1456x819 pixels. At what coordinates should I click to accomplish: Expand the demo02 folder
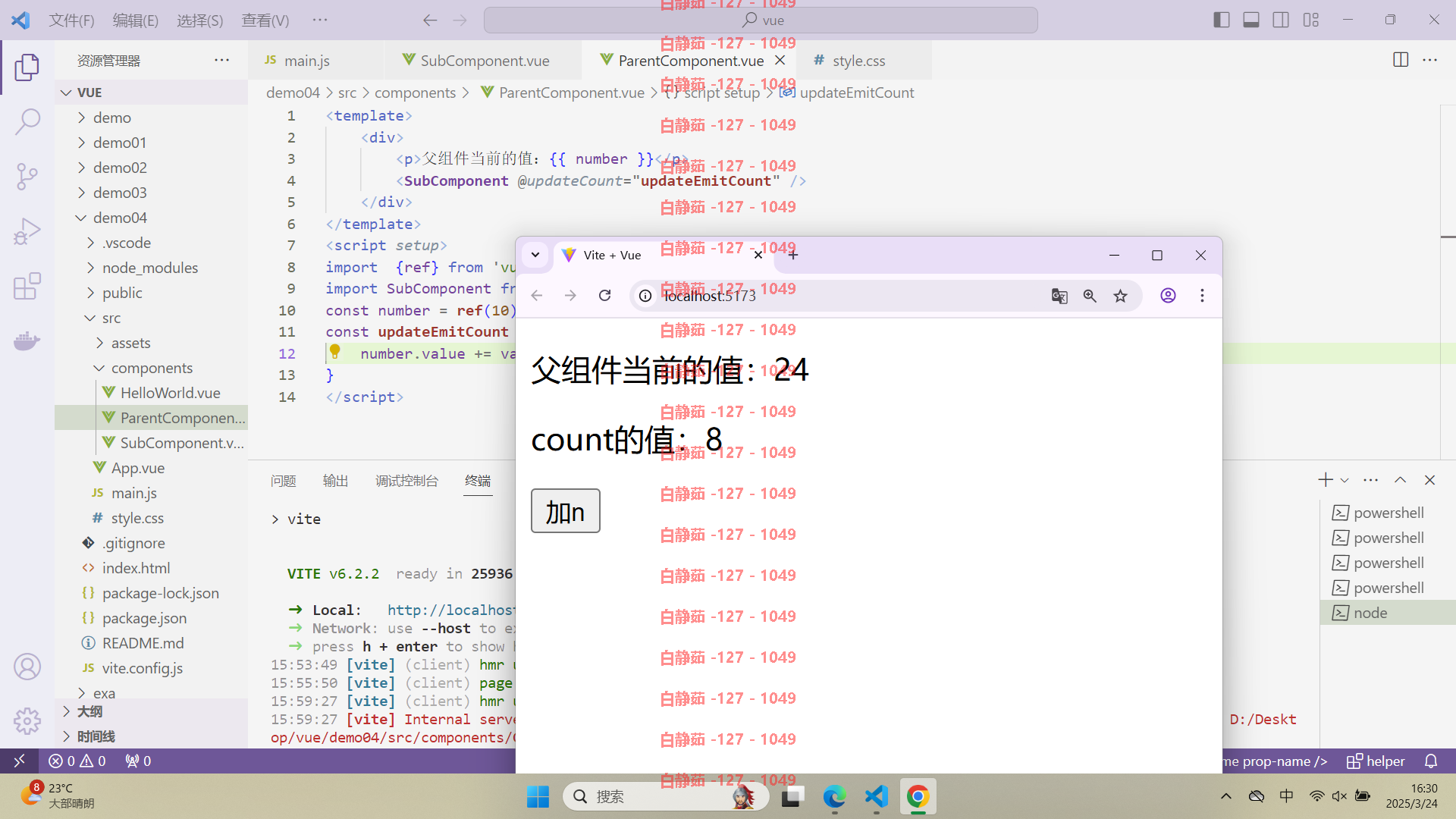[120, 168]
